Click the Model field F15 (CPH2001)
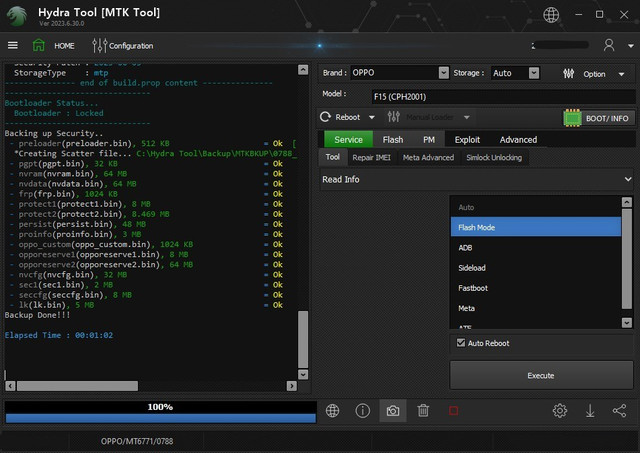The height and width of the screenshot is (453, 640). tap(504, 97)
